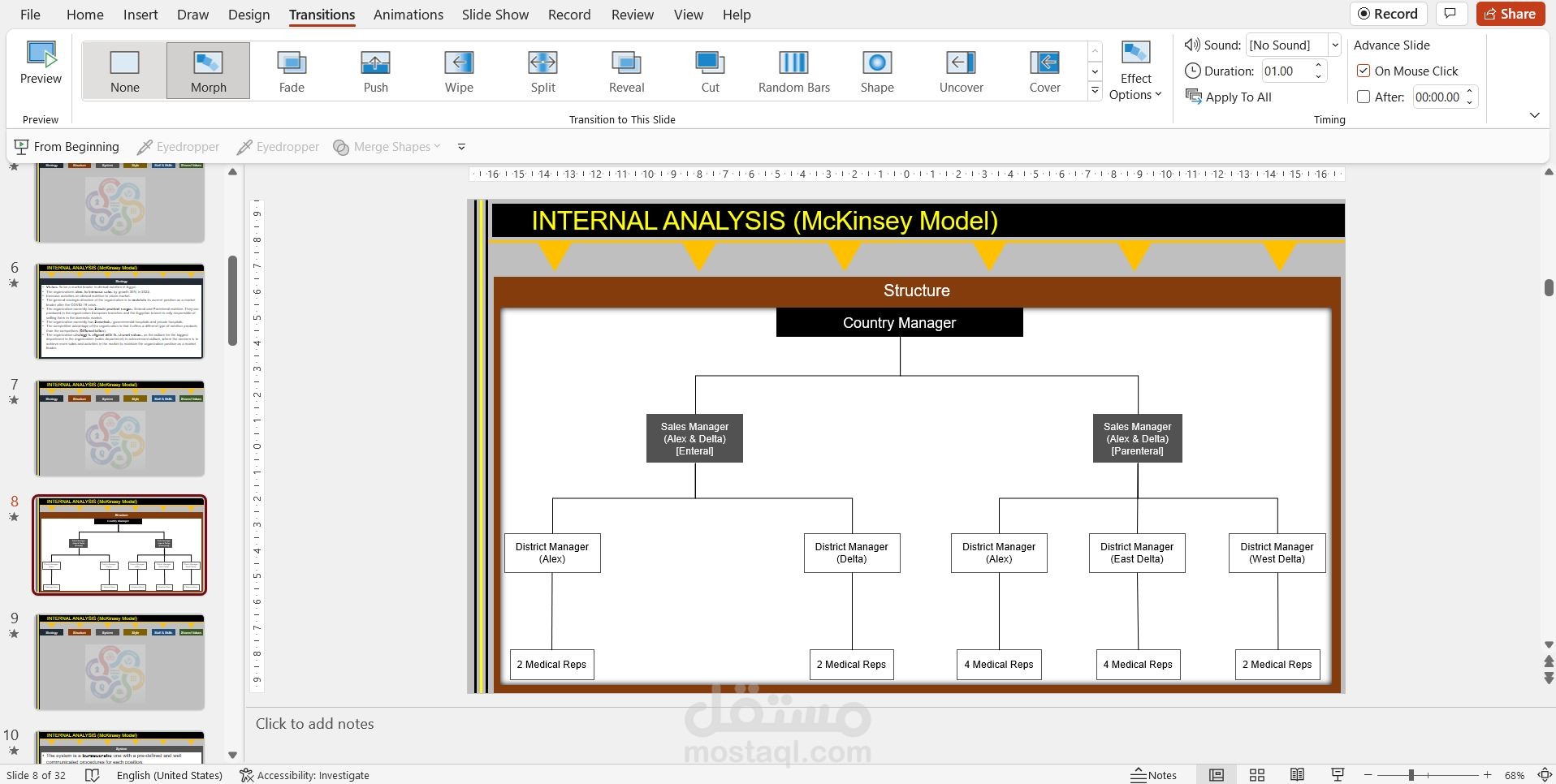The image size is (1556, 784).
Task: Click the 68% zoom level
Action: 1514,775
